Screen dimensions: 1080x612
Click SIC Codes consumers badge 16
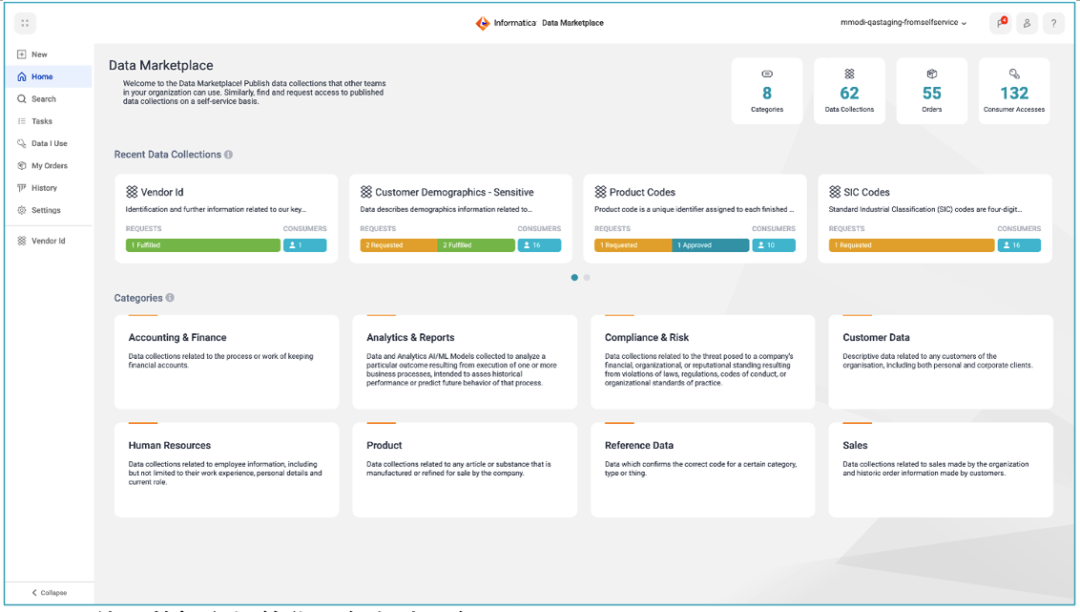tap(1019, 245)
